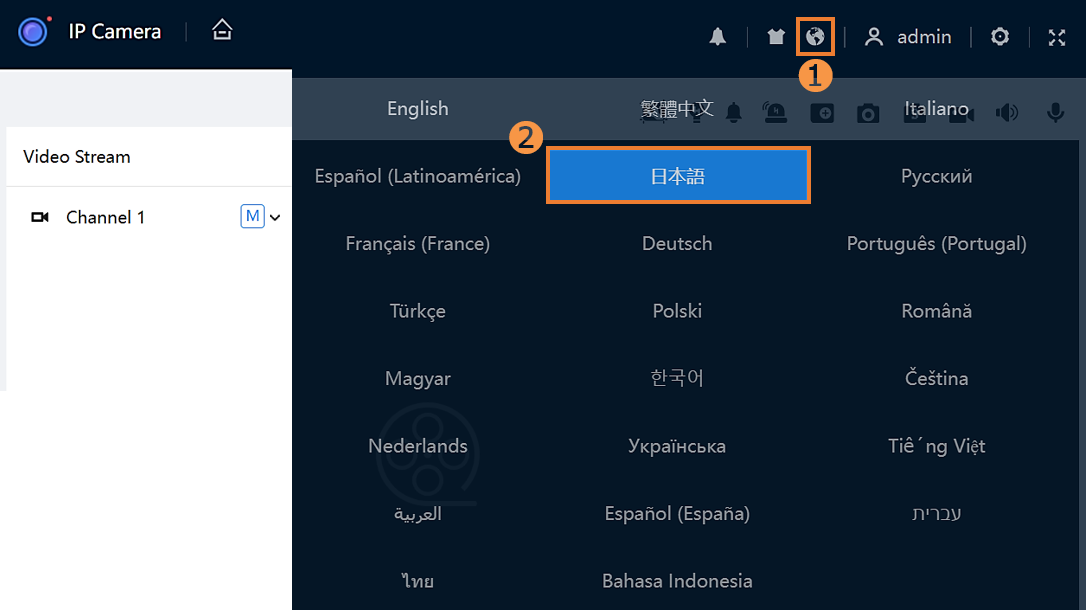Choose Bahasa Indonesia language
This screenshot has width=1086, height=610.
(677, 581)
